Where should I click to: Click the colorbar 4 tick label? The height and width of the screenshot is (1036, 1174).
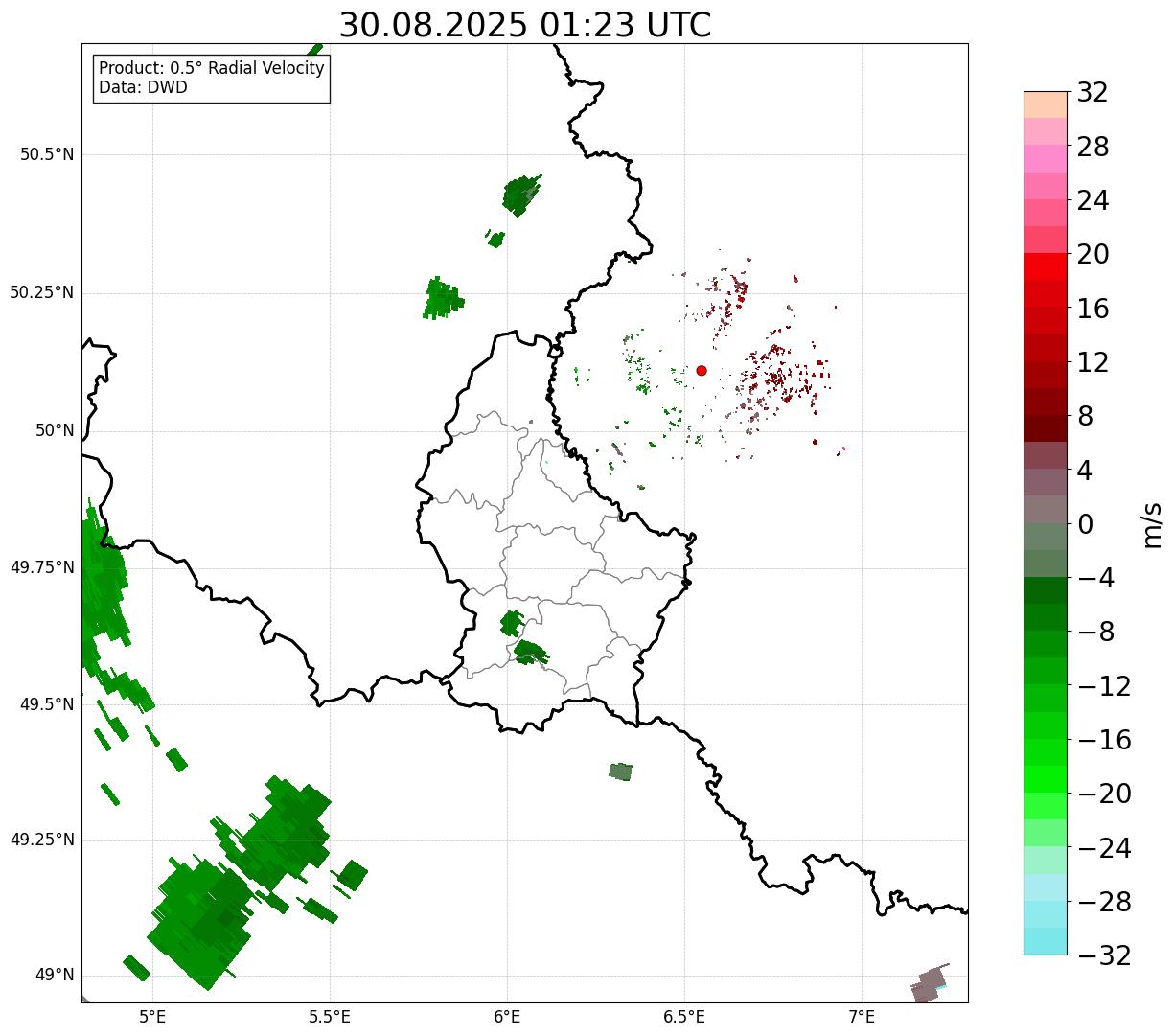(x=1085, y=471)
